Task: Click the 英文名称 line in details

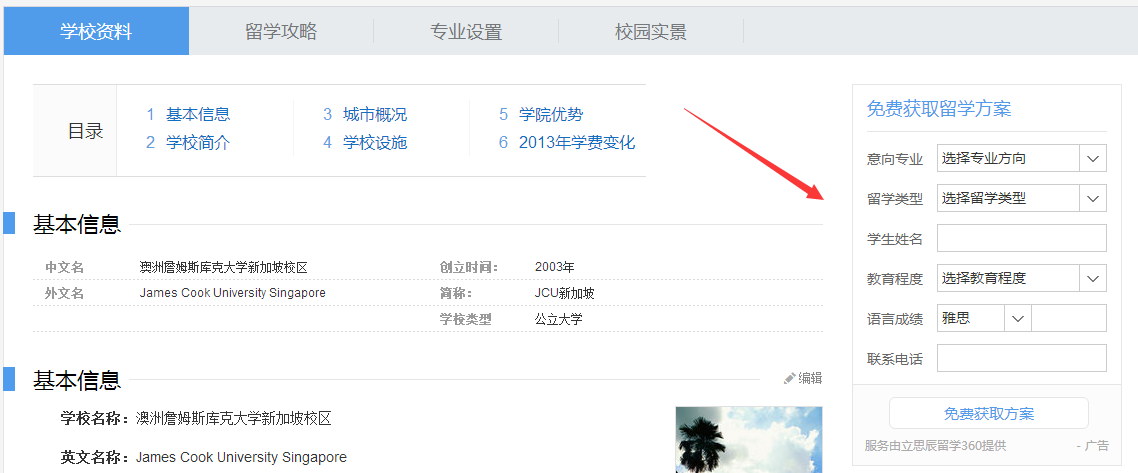Action: [204, 458]
